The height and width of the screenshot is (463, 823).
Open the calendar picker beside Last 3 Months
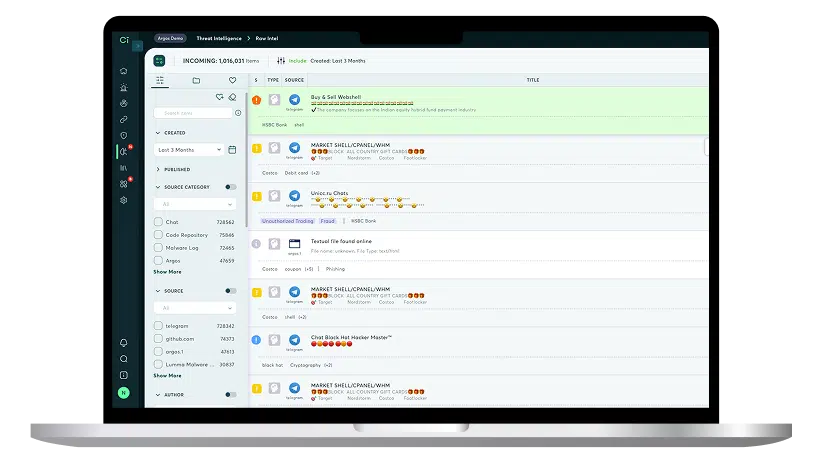(232, 150)
